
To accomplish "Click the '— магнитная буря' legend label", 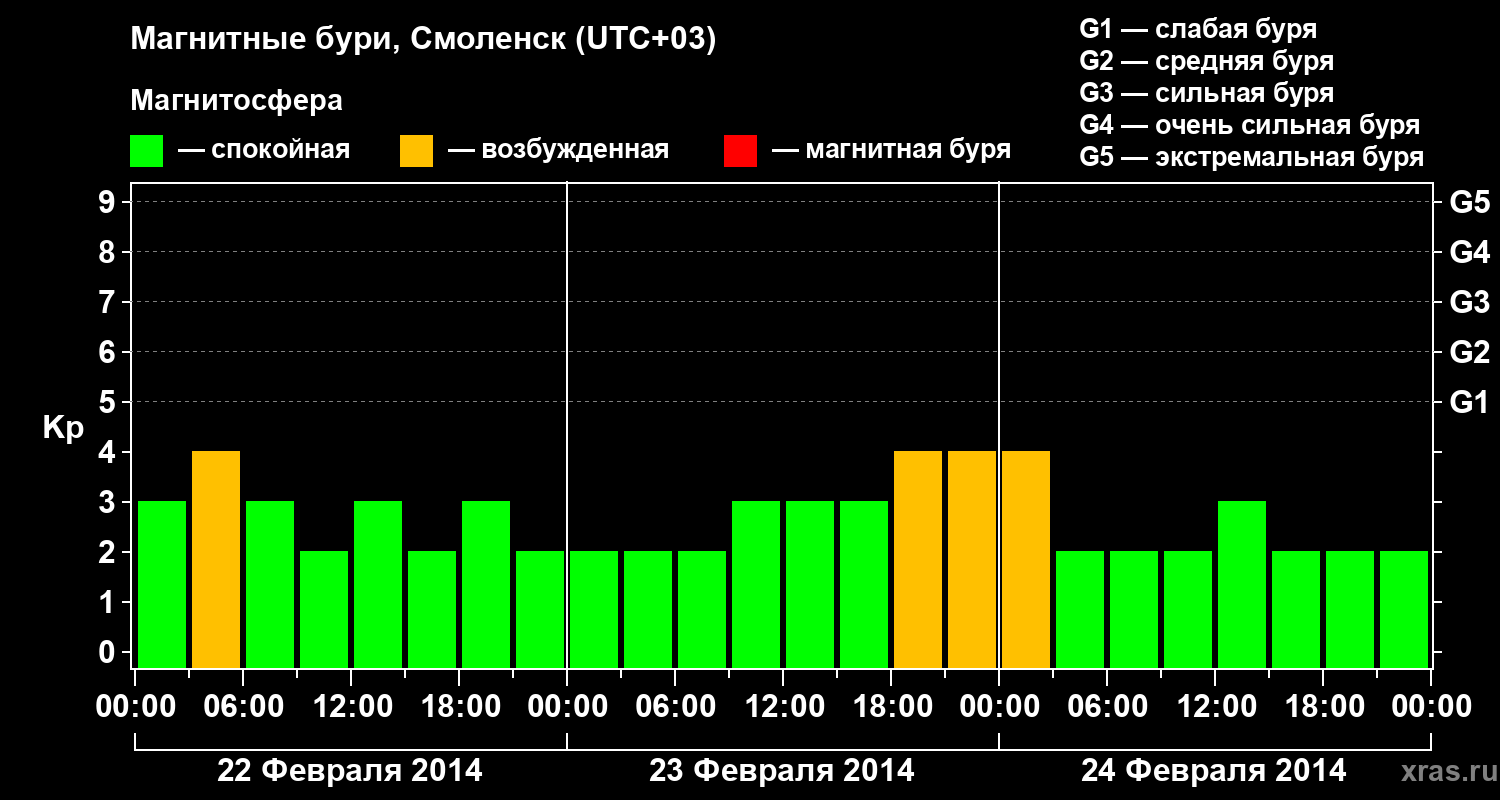I will (891, 151).
